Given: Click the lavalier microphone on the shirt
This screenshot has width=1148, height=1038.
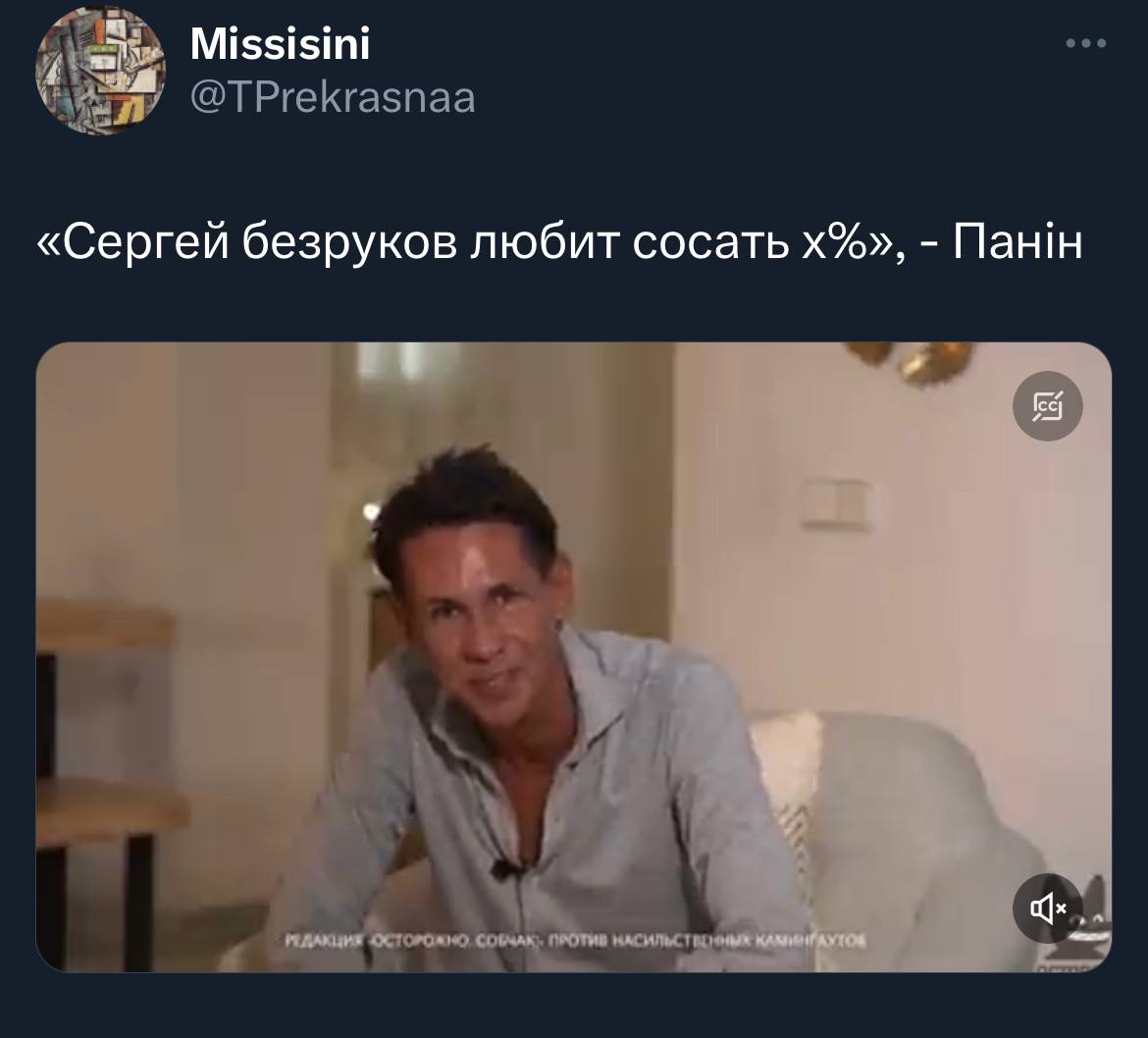Looking at the screenshot, I should click(505, 868).
